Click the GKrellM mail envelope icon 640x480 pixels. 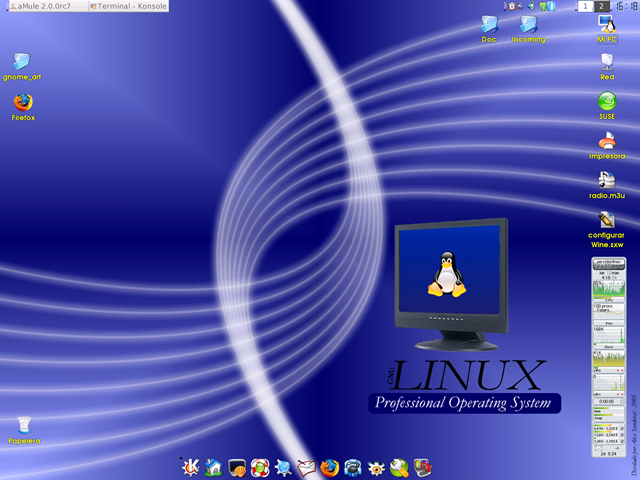pyautogui.click(x=598, y=448)
